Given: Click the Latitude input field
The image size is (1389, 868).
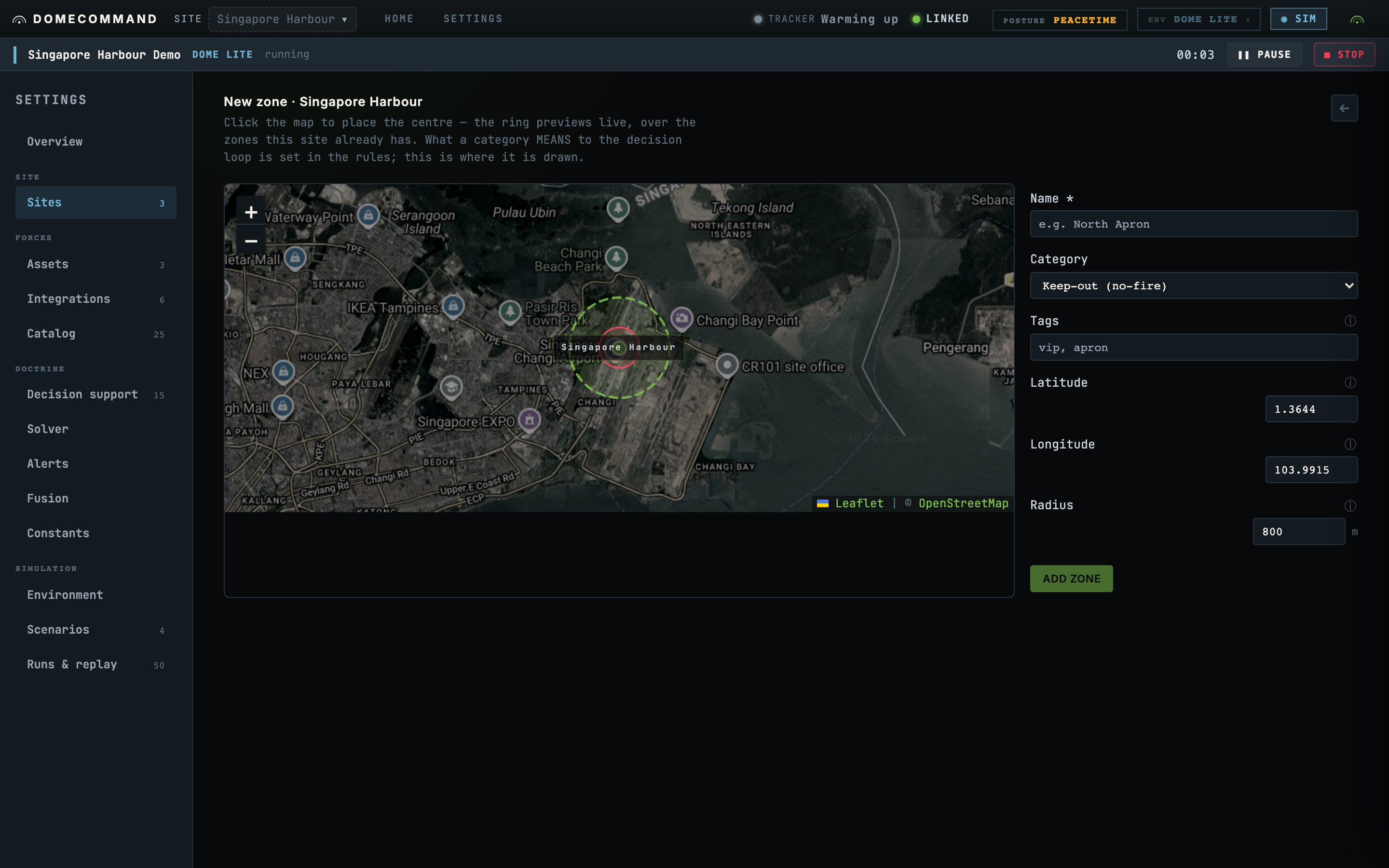Looking at the screenshot, I should pyautogui.click(x=1311, y=409).
